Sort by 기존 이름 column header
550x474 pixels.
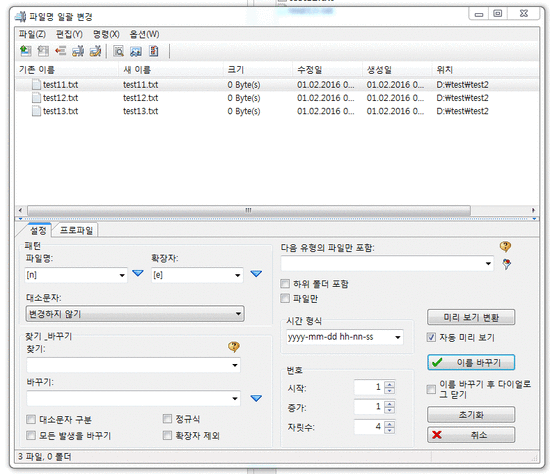(67, 69)
